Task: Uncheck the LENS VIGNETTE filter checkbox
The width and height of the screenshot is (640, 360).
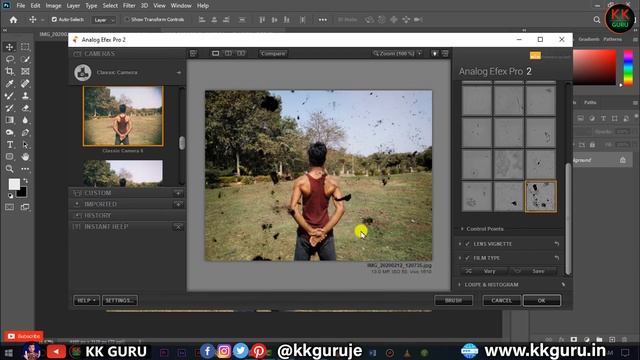Action: coord(468,244)
